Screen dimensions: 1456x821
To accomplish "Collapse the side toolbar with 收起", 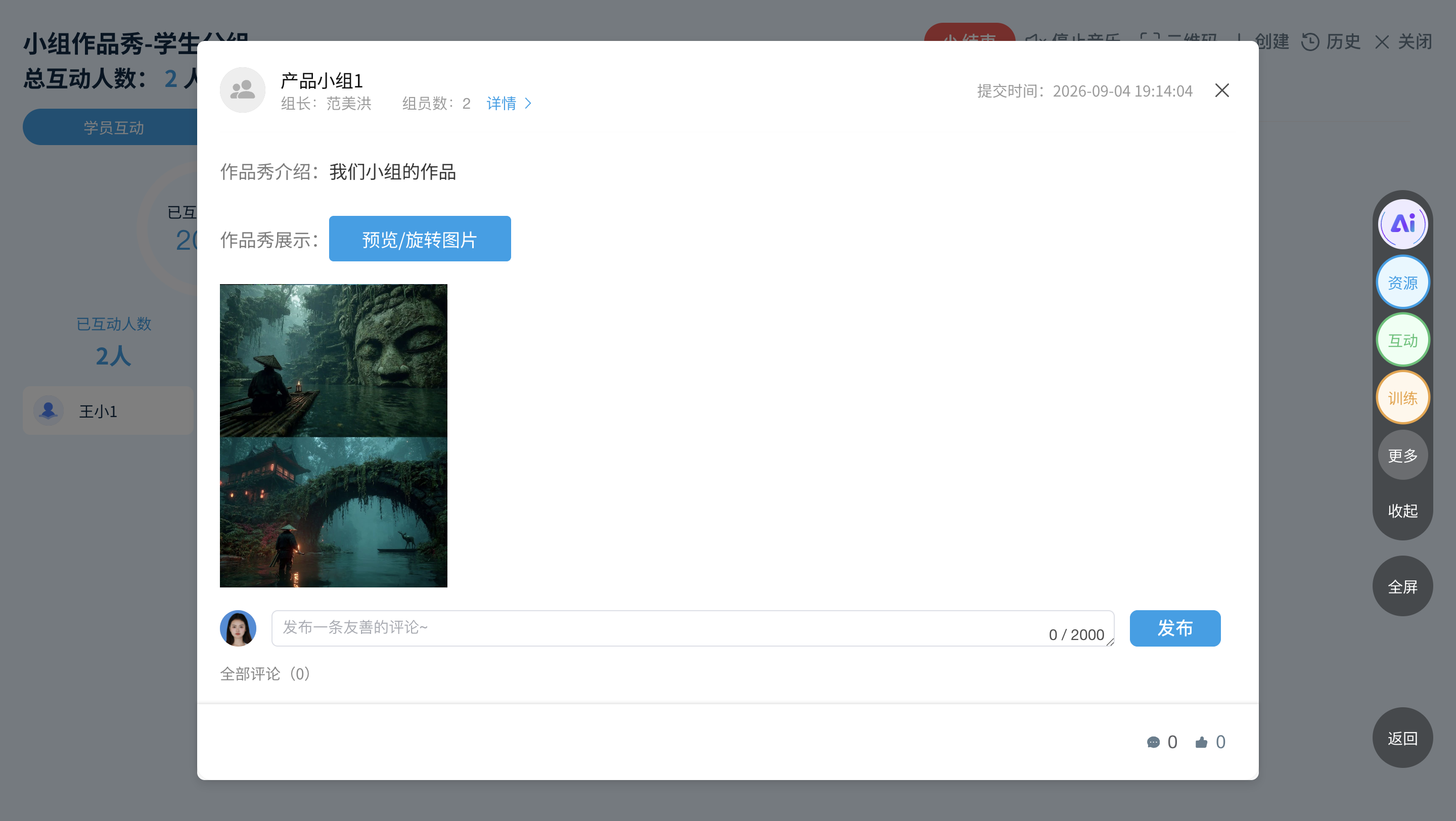I will (x=1402, y=511).
